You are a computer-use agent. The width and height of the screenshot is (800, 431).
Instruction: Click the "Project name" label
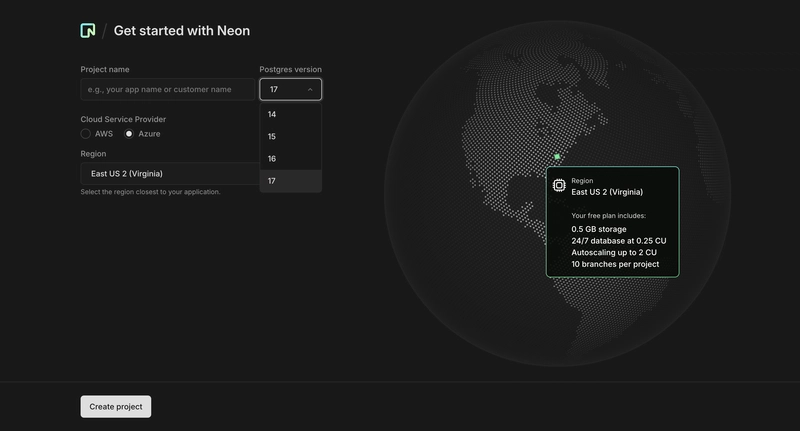(x=105, y=69)
